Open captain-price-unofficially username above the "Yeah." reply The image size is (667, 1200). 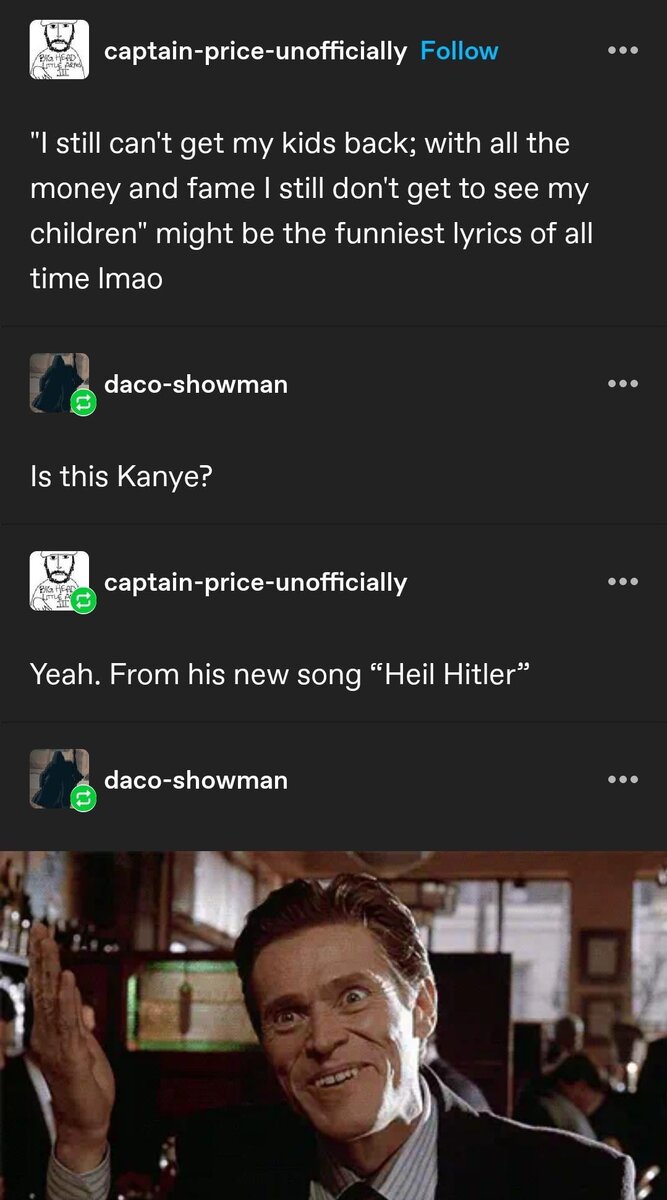[x=256, y=583]
